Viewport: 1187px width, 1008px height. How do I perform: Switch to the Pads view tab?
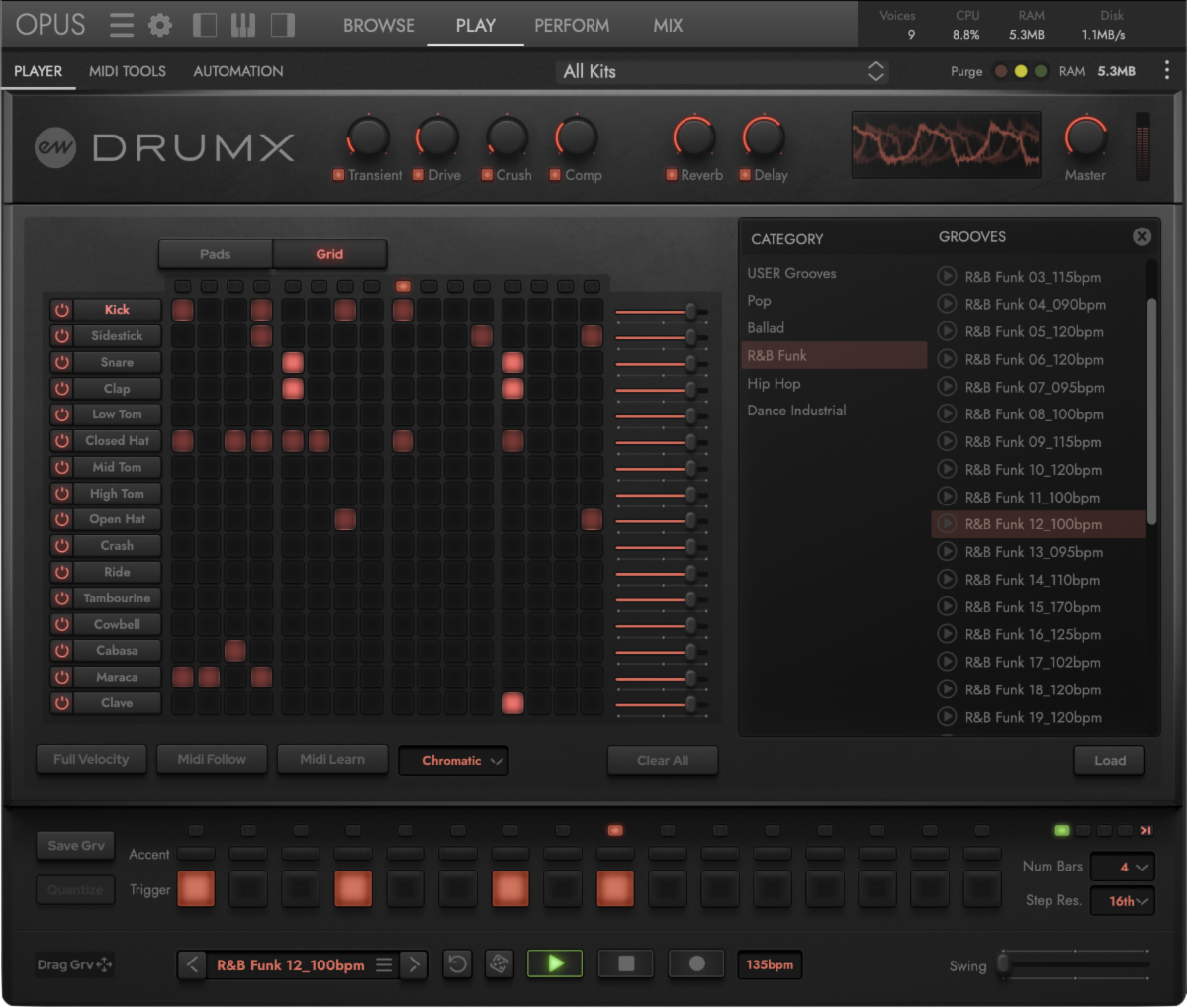click(215, 254)
